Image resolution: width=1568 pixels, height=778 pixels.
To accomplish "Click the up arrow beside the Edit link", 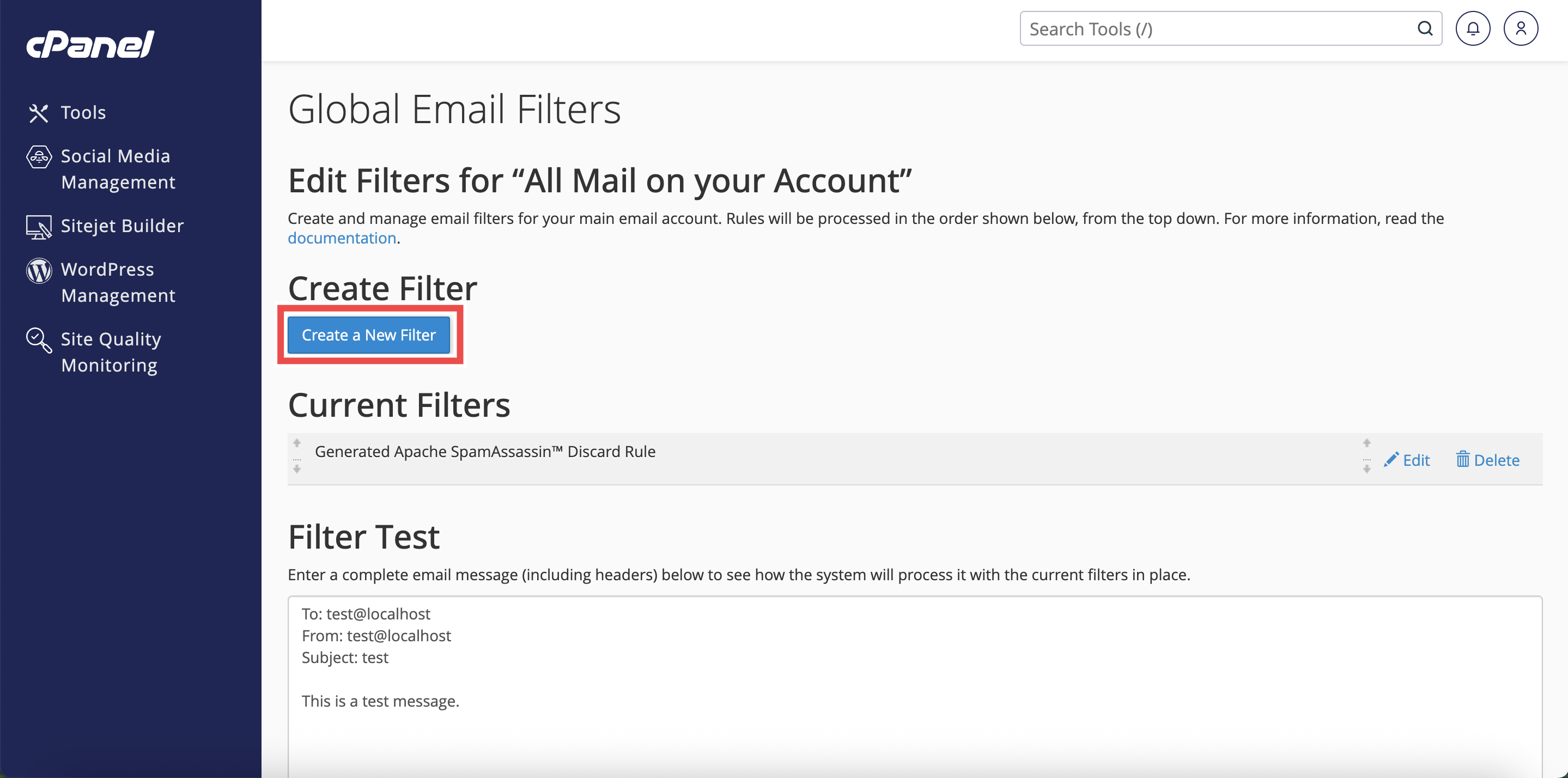I will pyautogui.click(x=1366, y=442).
